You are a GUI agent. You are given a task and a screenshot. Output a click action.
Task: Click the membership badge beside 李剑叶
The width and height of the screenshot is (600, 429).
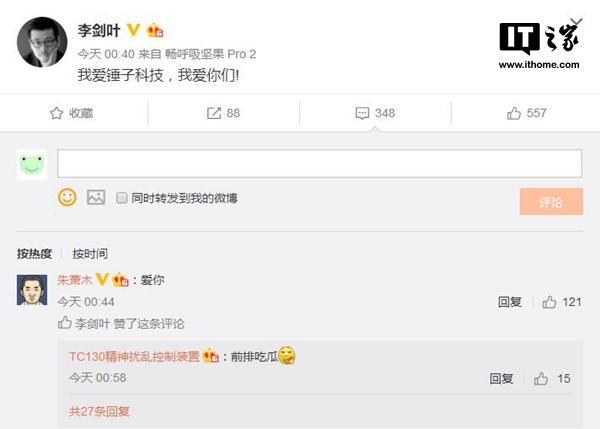[x=155, y=30]
